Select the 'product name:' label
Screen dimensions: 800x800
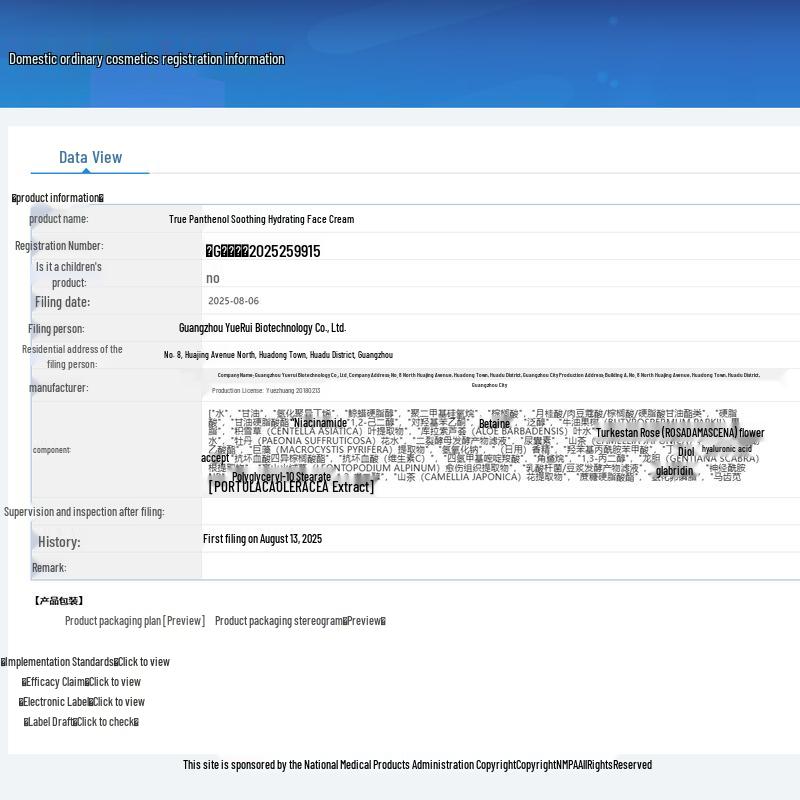[59, 219]
